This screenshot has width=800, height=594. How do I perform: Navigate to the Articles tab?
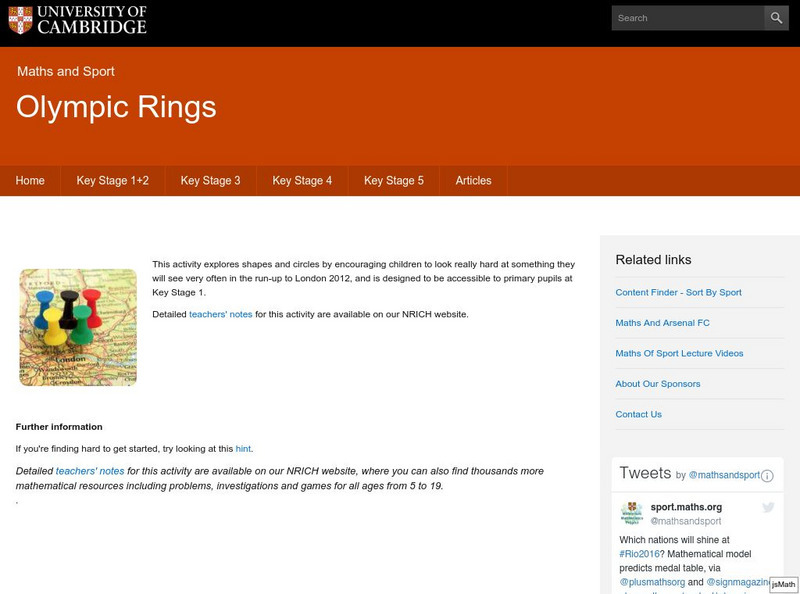pyautogui.click(x=473, y=181)
